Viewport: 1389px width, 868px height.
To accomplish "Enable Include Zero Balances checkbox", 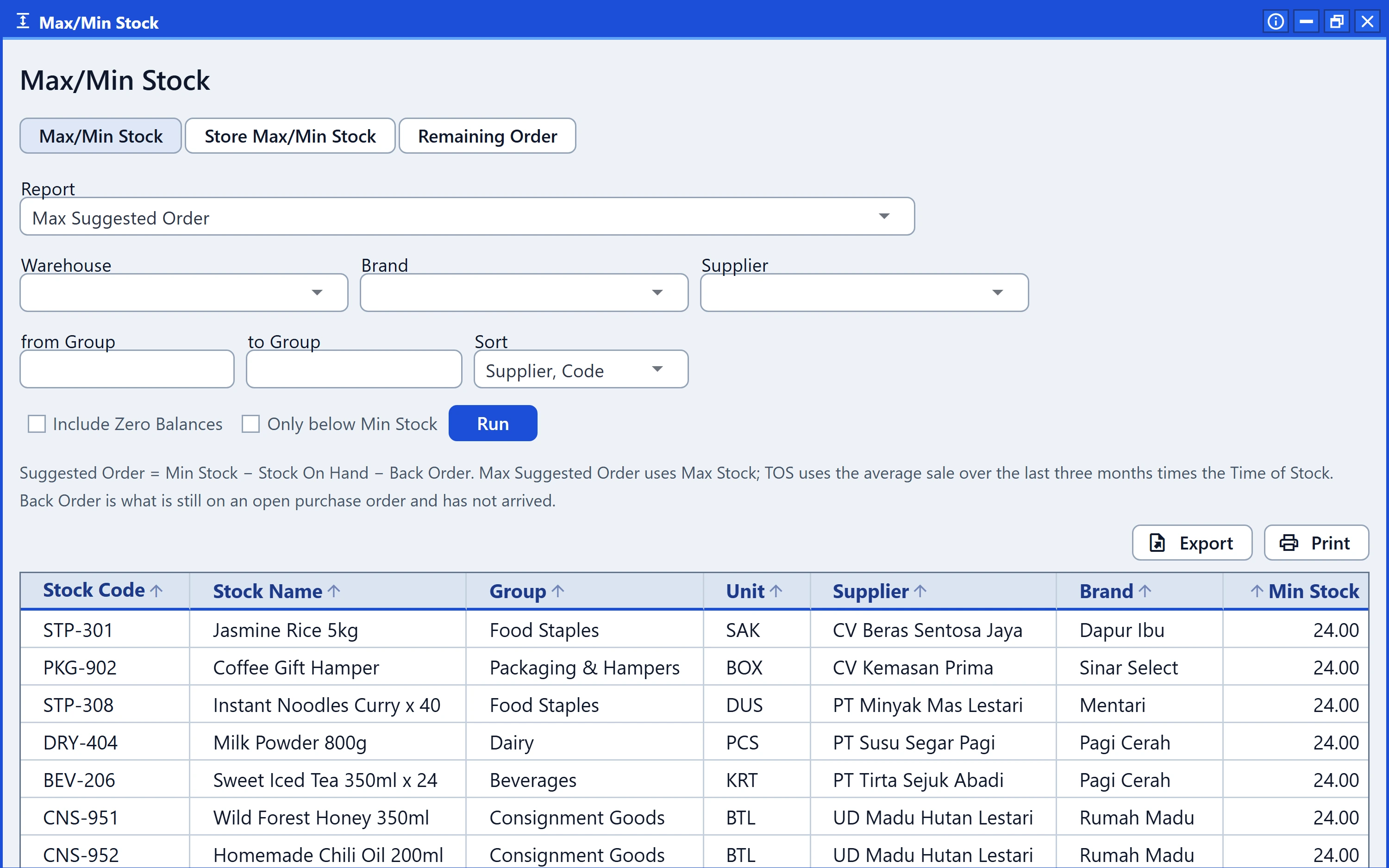I will click(37, 424).
